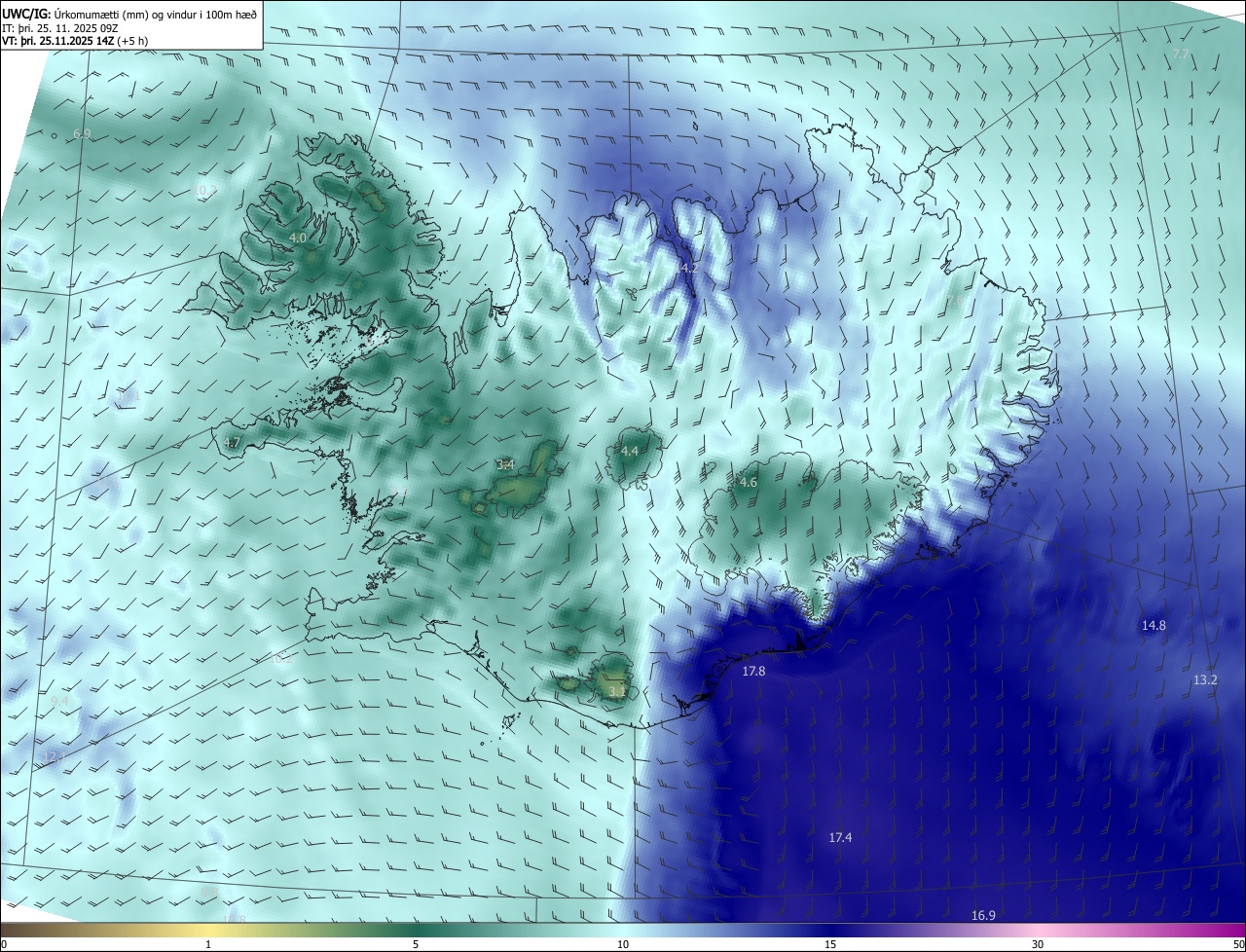The height and width of the screenshot is (952, 1246).
Task: Click the 12.1 value label in the southwest ocean
Action: point(54,756)
